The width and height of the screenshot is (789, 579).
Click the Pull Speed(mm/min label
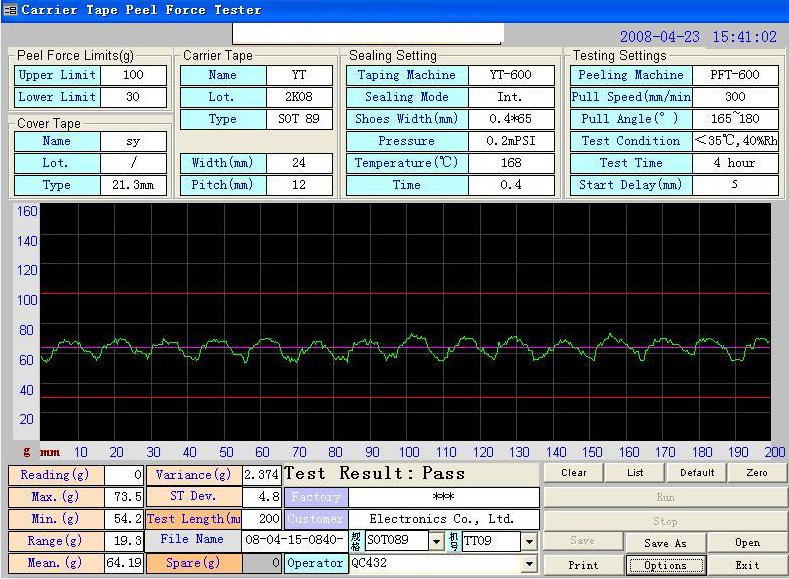(631, 97)
